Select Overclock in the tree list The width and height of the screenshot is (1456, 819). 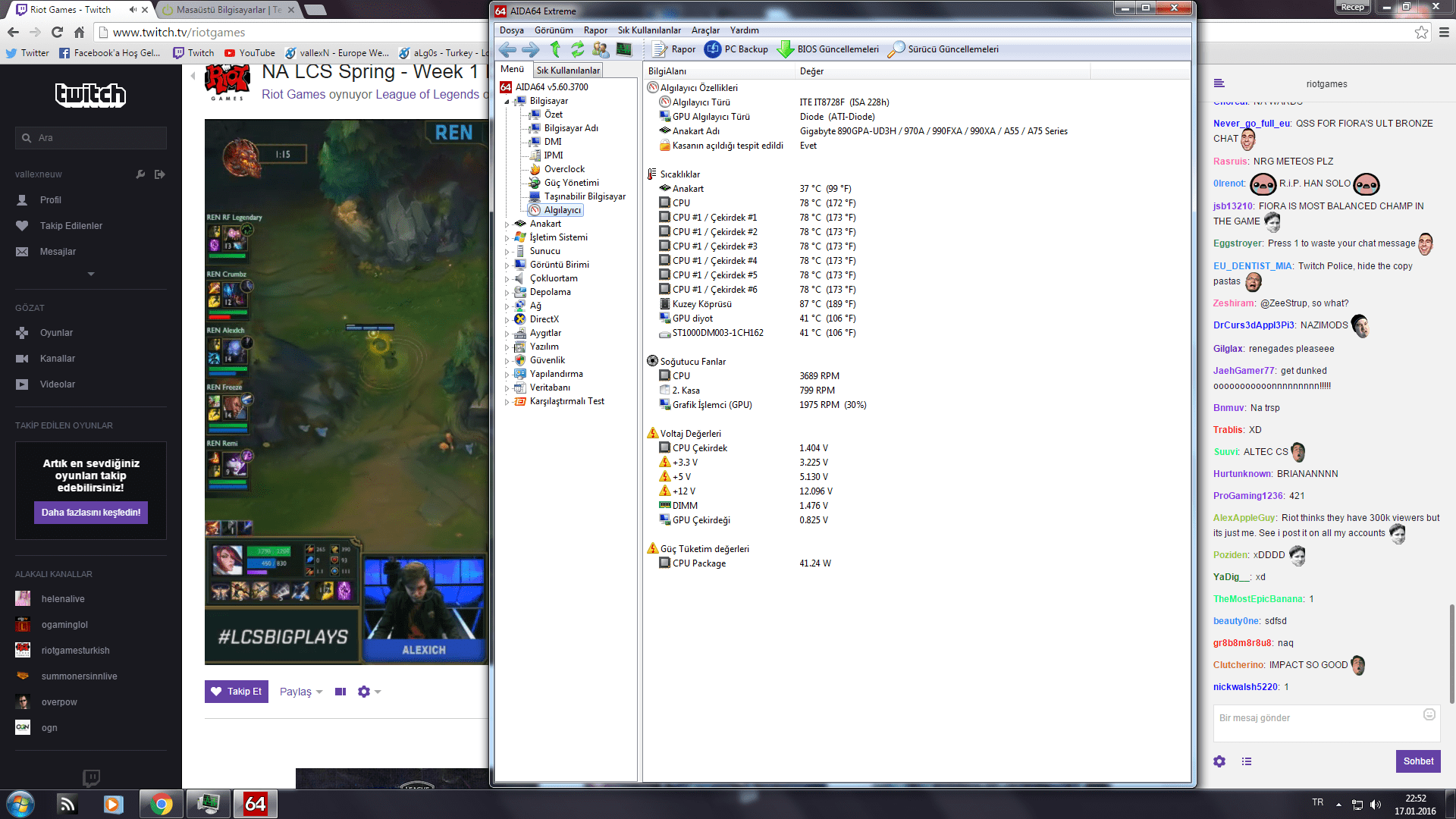(x=564, y=169)
